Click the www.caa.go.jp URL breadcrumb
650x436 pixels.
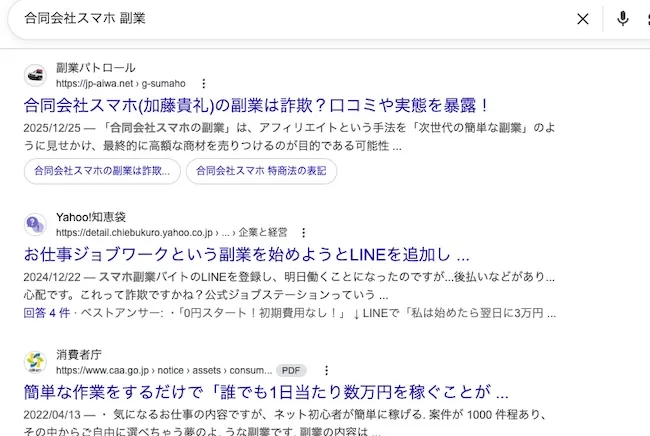coord(164,371)
